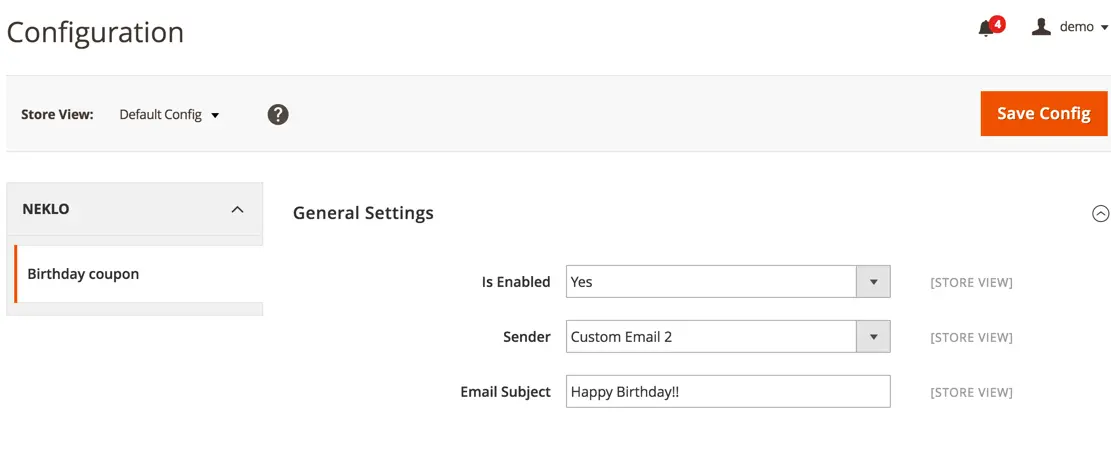Click the demo user avatar icon

1041,27
